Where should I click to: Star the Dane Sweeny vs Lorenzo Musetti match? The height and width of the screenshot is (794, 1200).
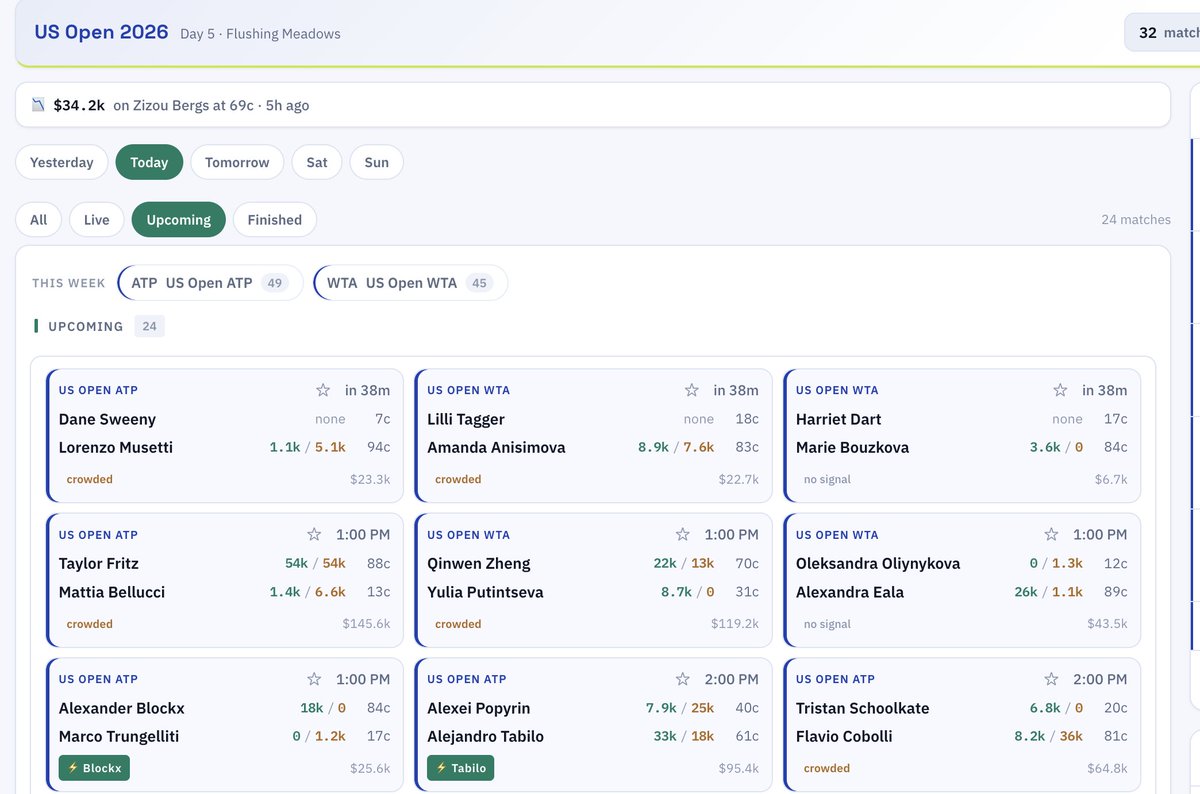click(x=323, y=390)
